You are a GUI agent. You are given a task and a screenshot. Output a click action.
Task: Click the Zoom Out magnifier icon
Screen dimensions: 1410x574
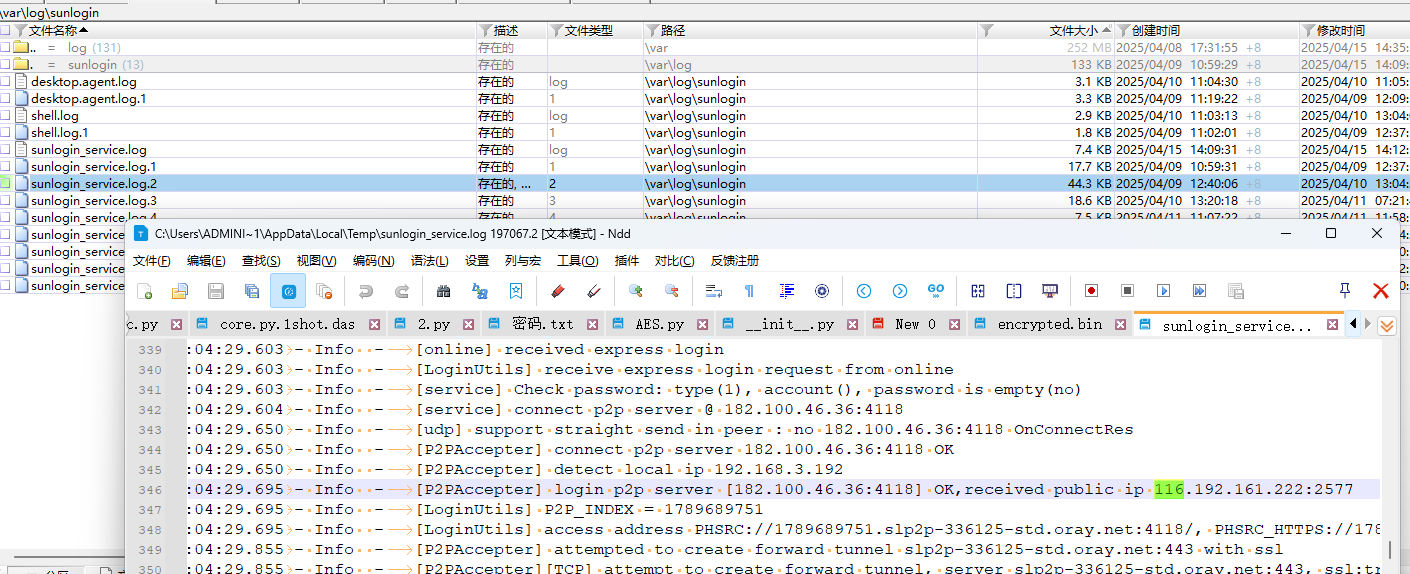click(671, 291)
